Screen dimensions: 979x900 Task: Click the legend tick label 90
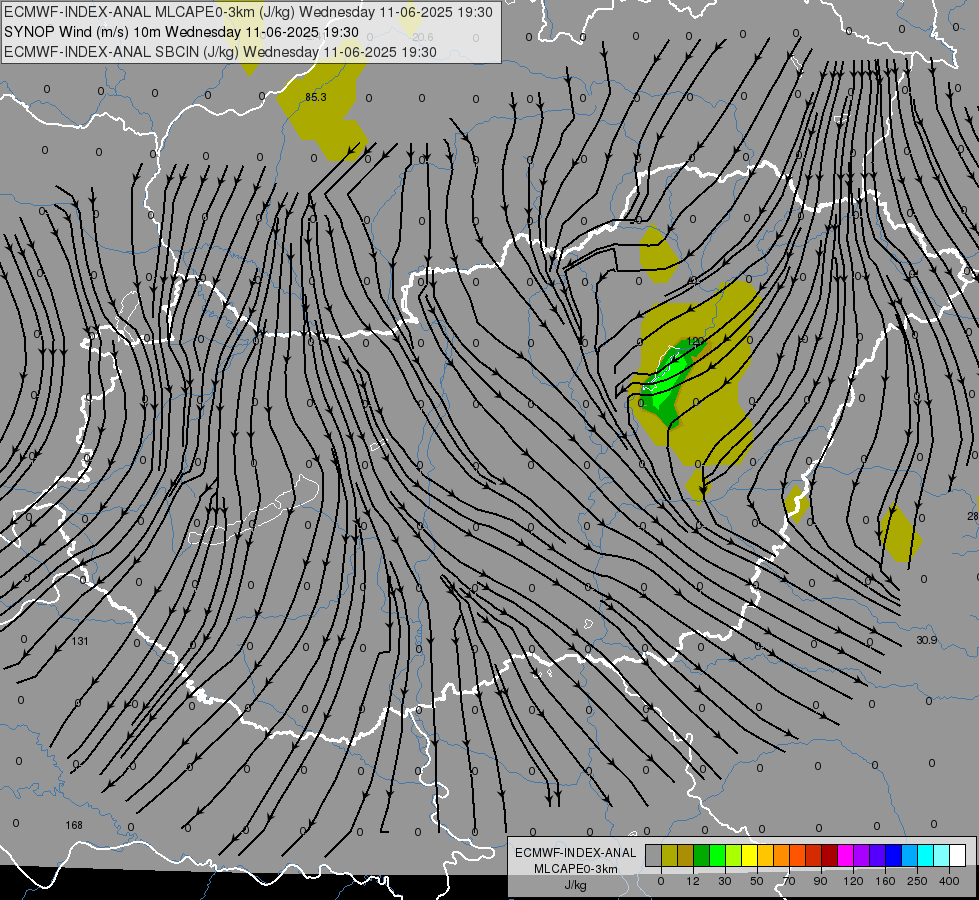820,881
